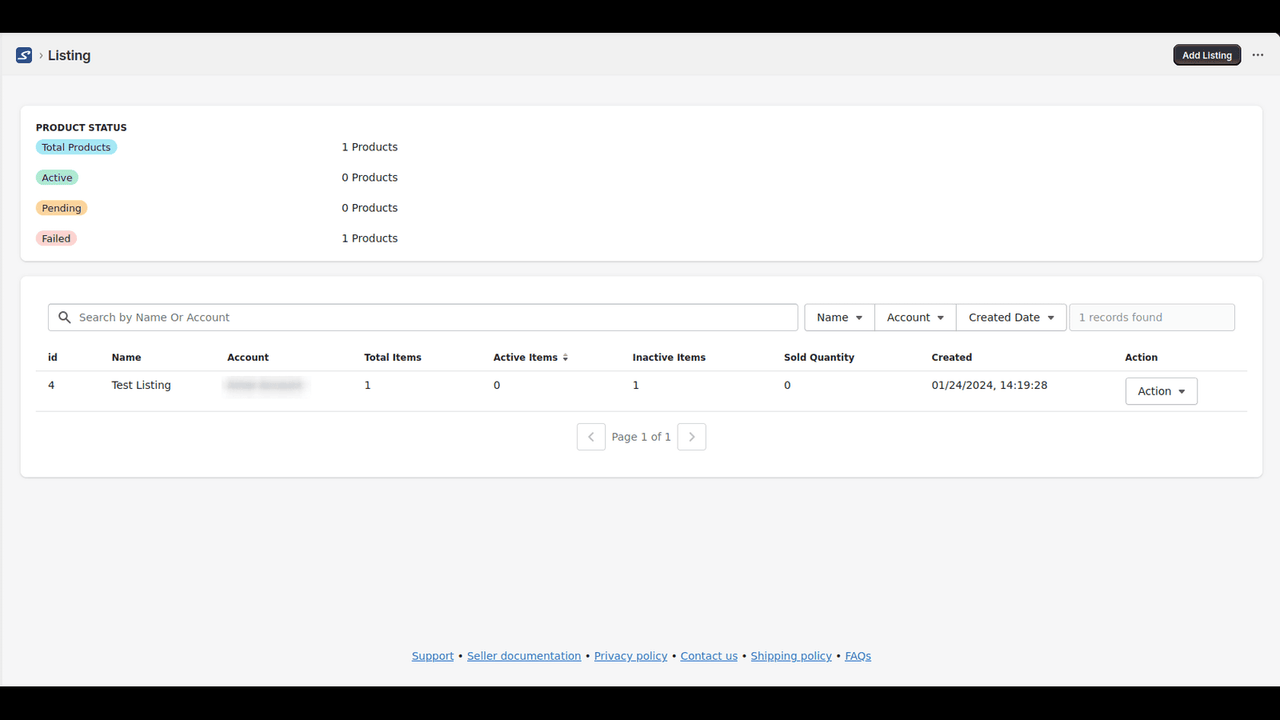Sort by Active Items sort icon
Image resolution: width=1280 pixels, height=720 pixels.
coord(565,357)
